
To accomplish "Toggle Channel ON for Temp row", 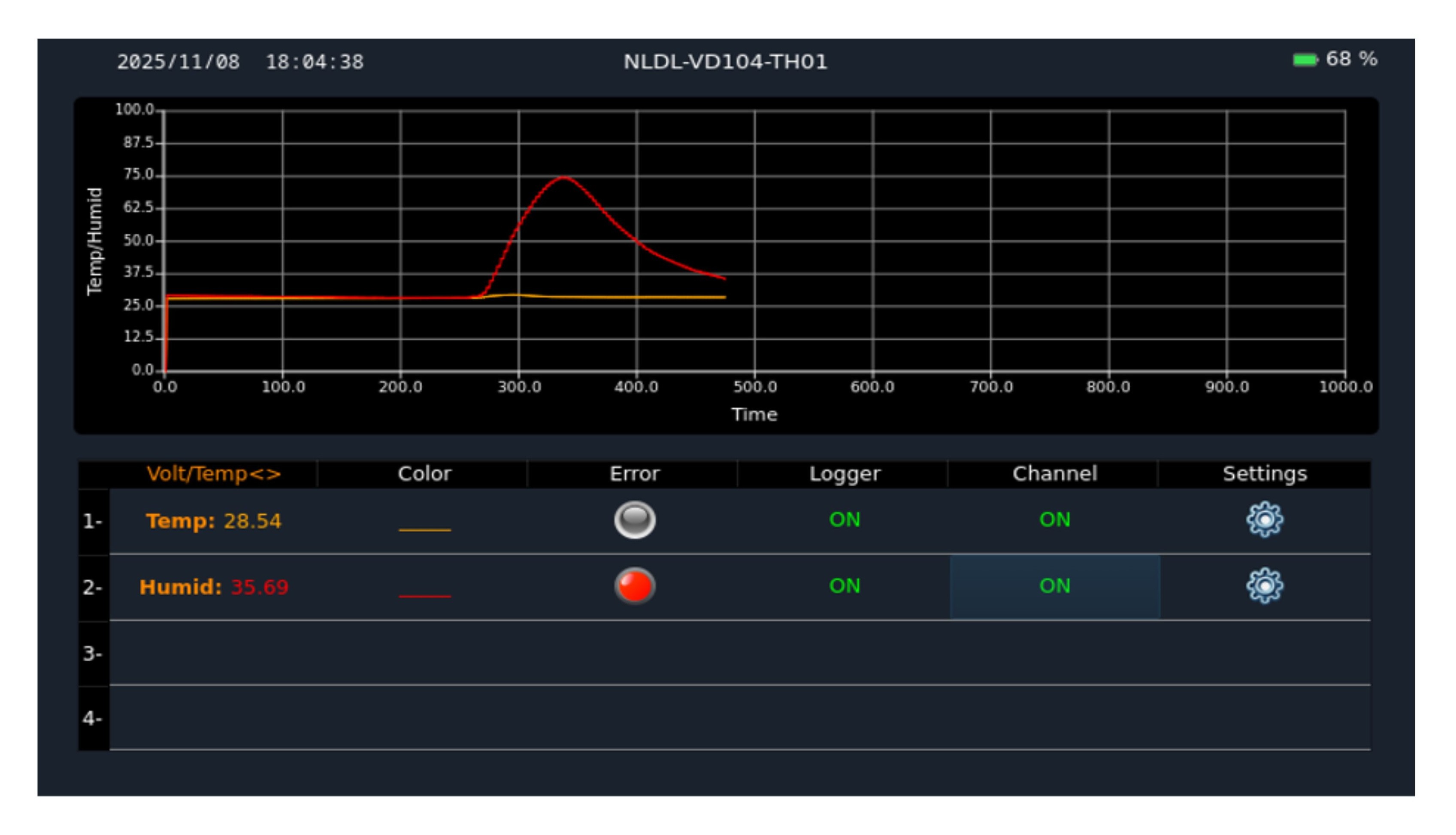I will 1054,520.
